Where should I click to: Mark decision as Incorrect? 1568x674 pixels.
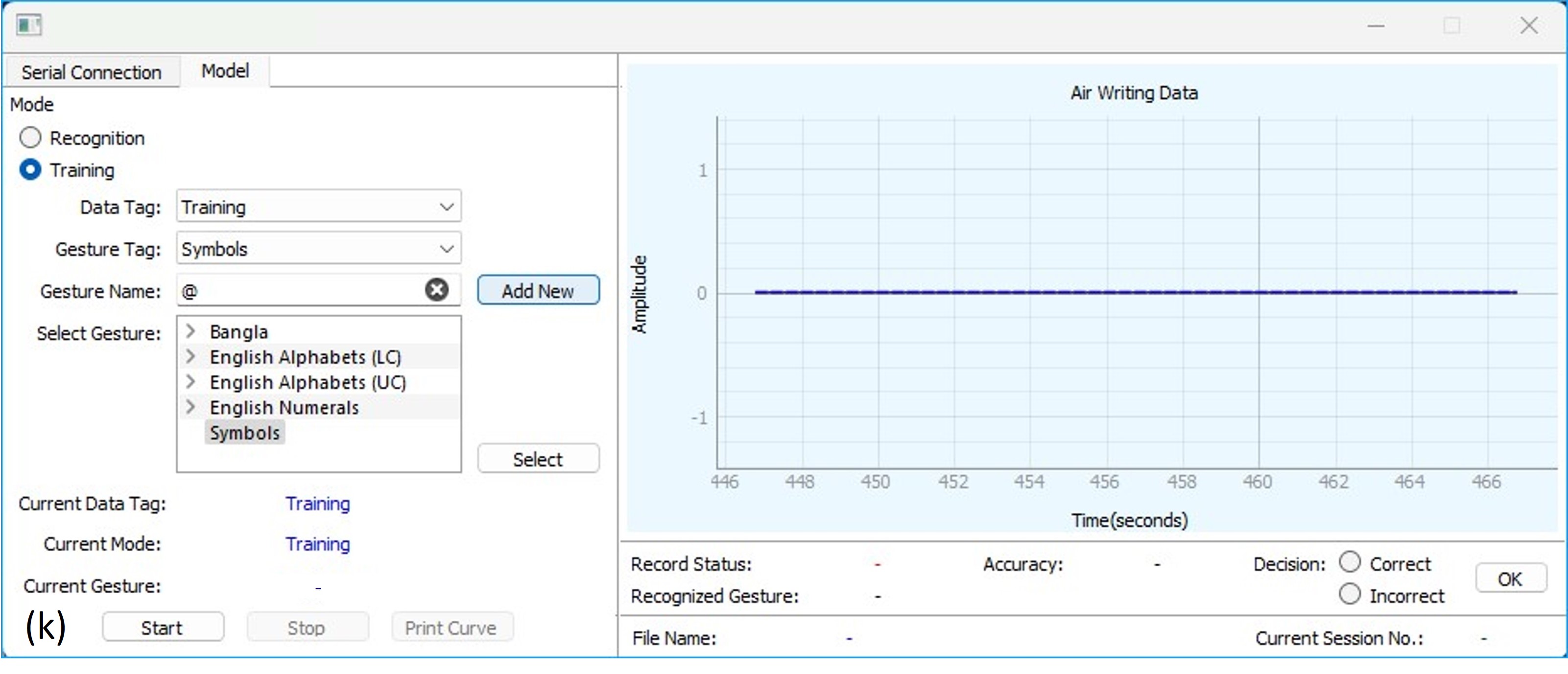pyautogui.click(x=1350, y=594)
